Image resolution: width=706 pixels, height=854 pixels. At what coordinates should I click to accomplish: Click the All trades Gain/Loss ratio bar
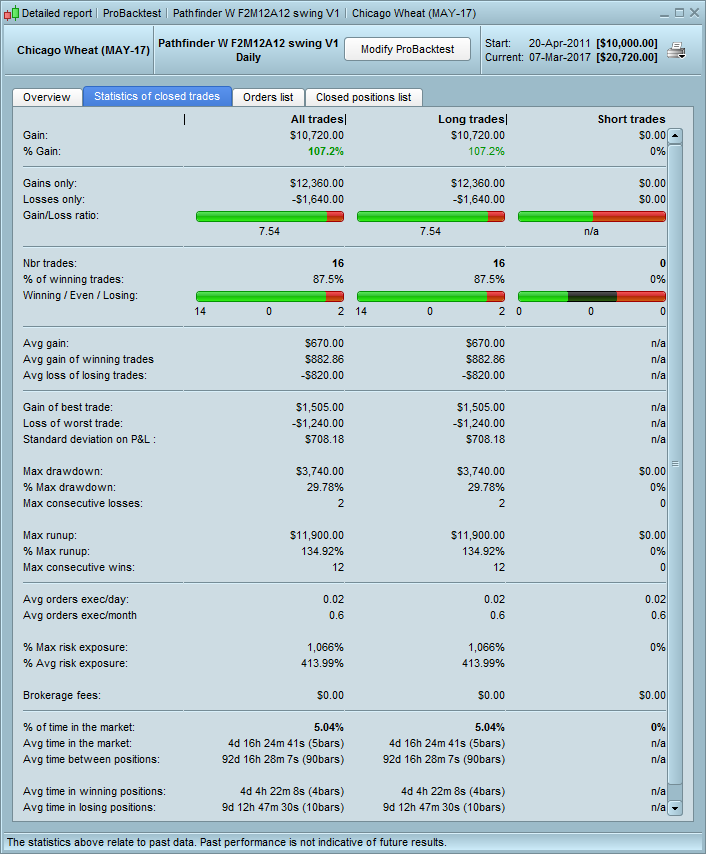coord(270,217)
